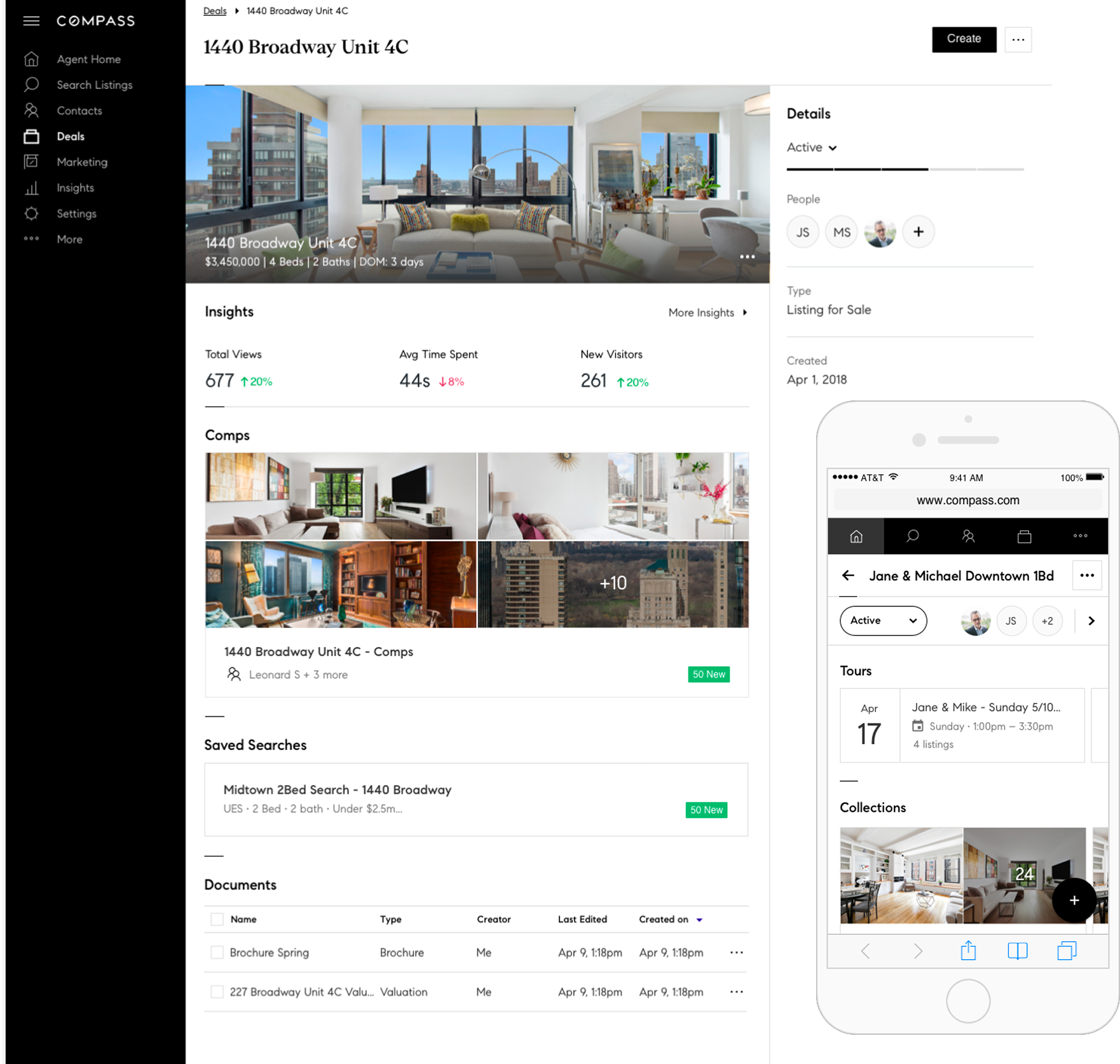Screen dimensions: 1120x1064
Task: Open the +10 comps thumbnail
Action: point(613,583)
